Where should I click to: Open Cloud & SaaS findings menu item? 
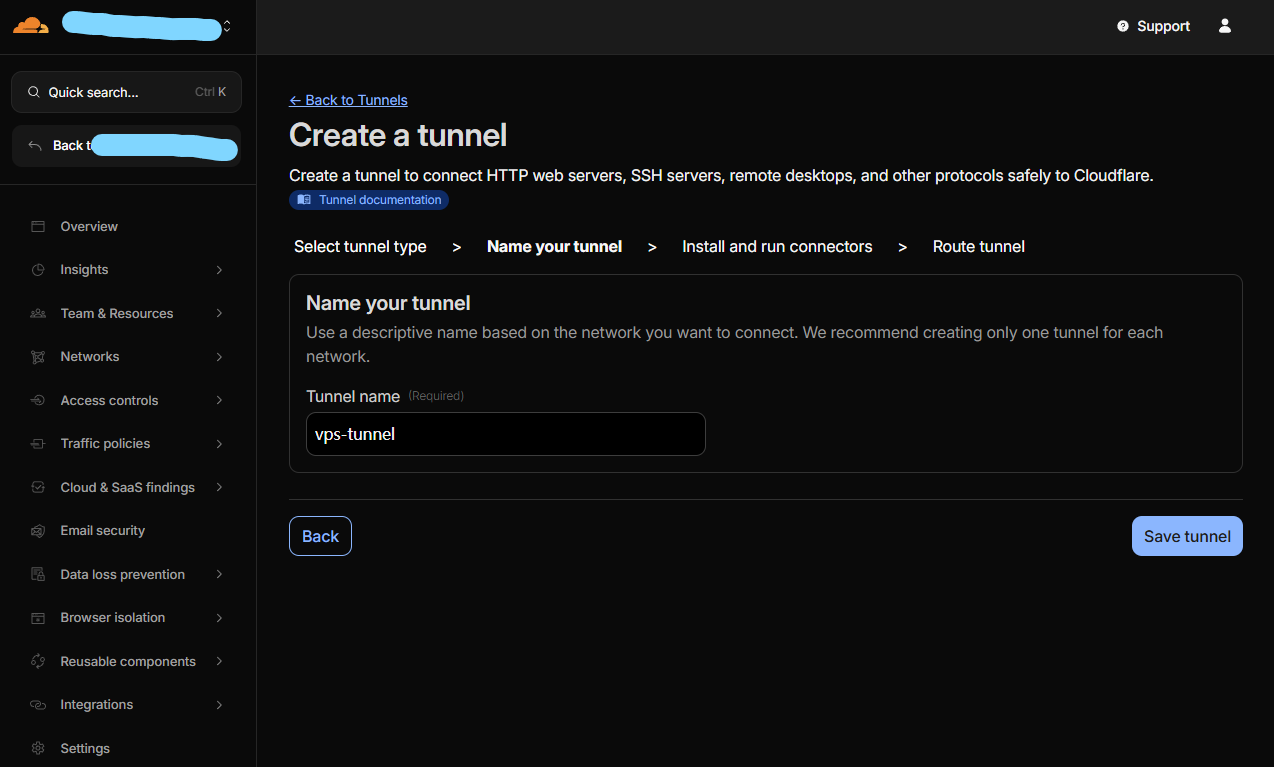127,488
